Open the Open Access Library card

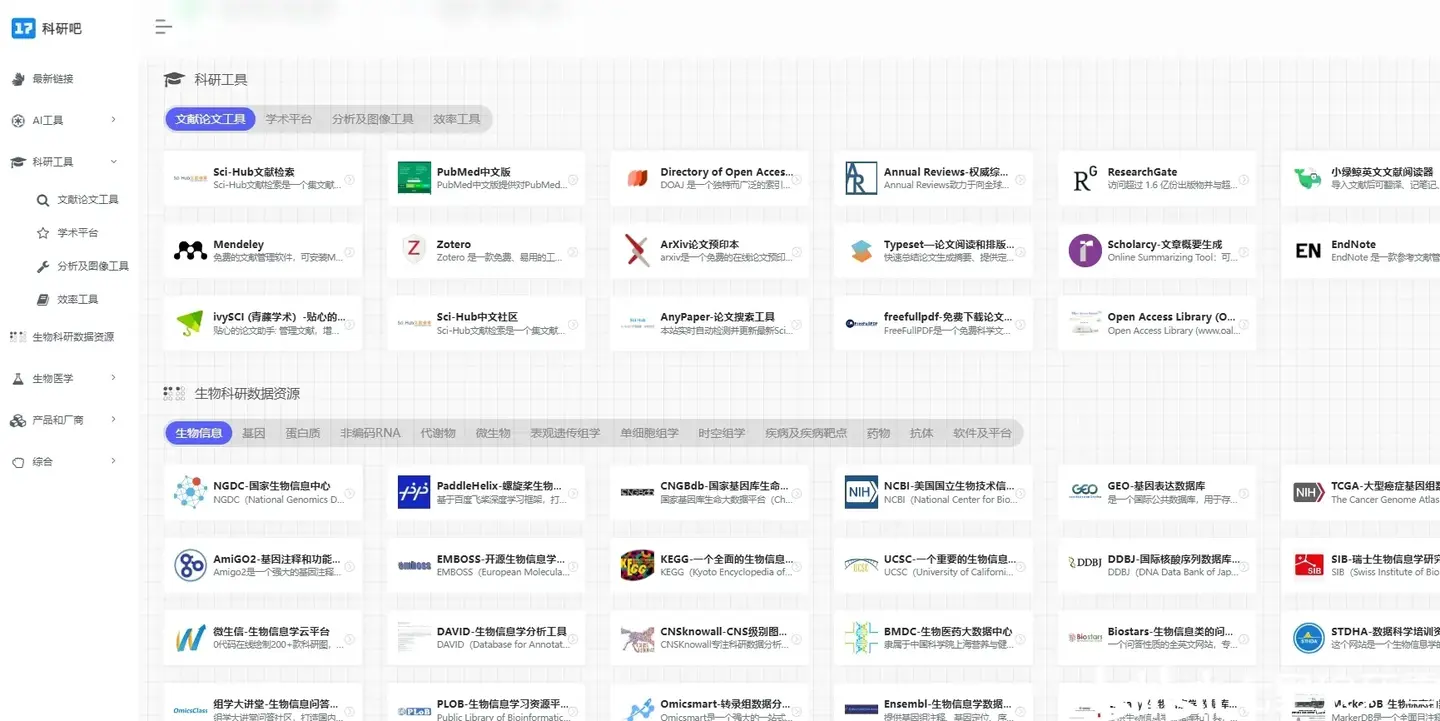point(1157,323)
